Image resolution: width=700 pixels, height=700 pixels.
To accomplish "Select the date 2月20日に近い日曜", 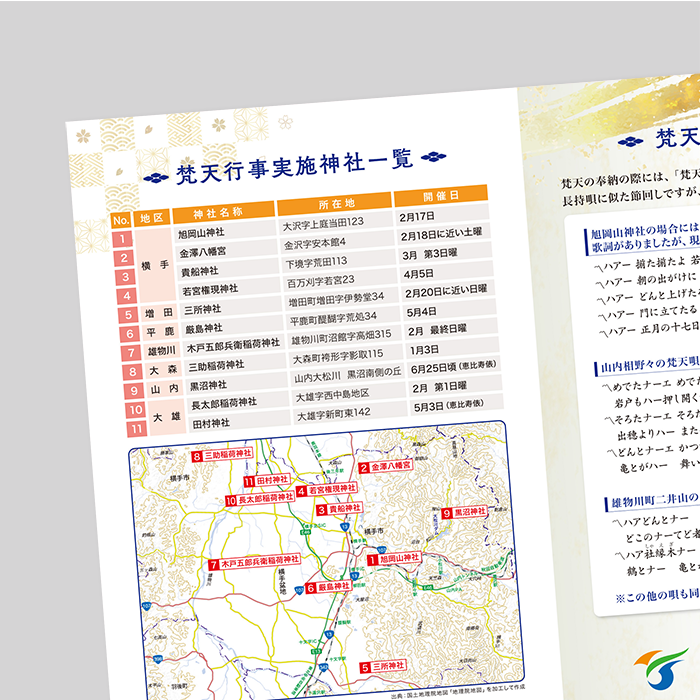I will [x=446, y=291].
